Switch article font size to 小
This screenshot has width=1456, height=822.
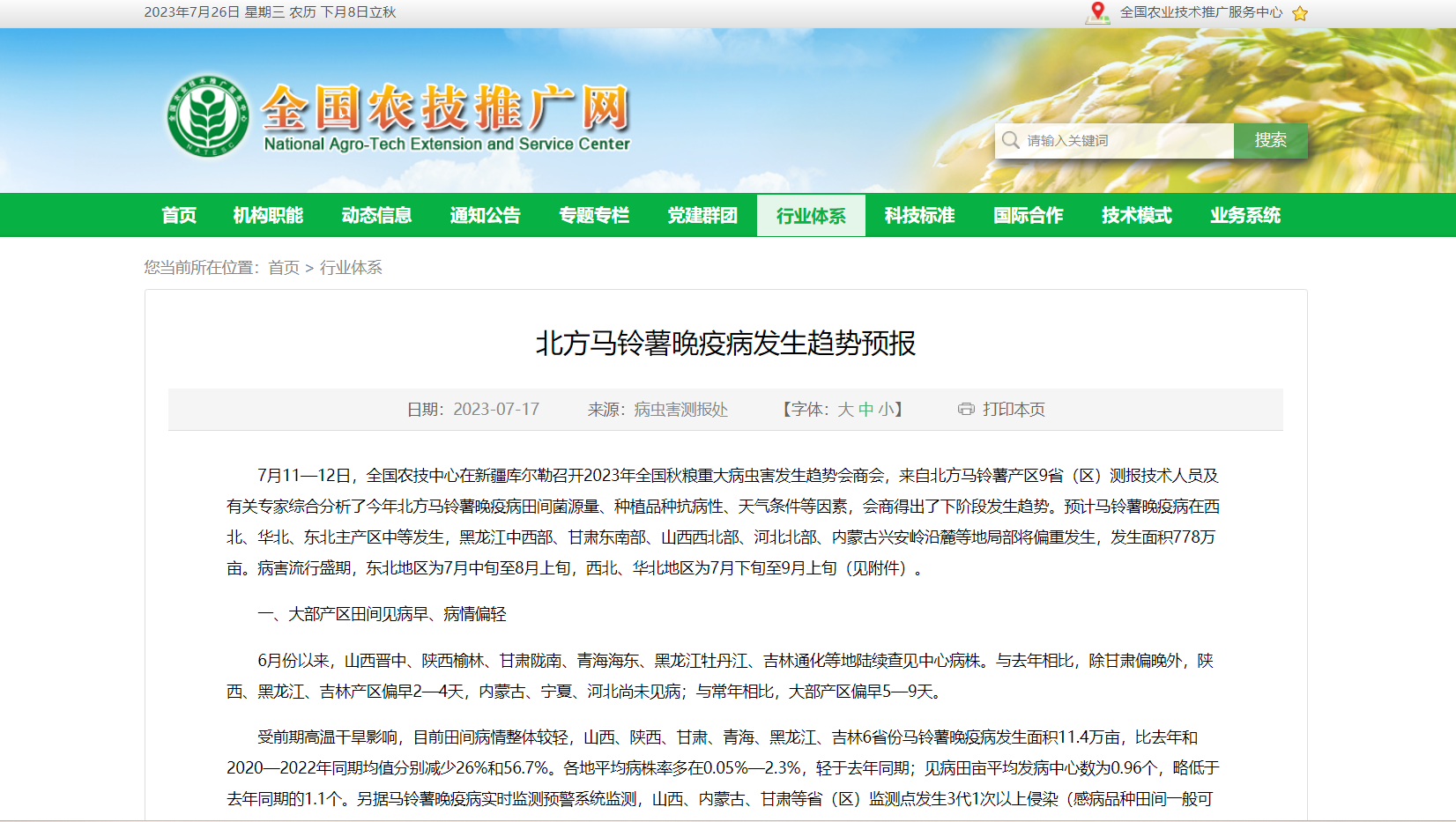888,409
